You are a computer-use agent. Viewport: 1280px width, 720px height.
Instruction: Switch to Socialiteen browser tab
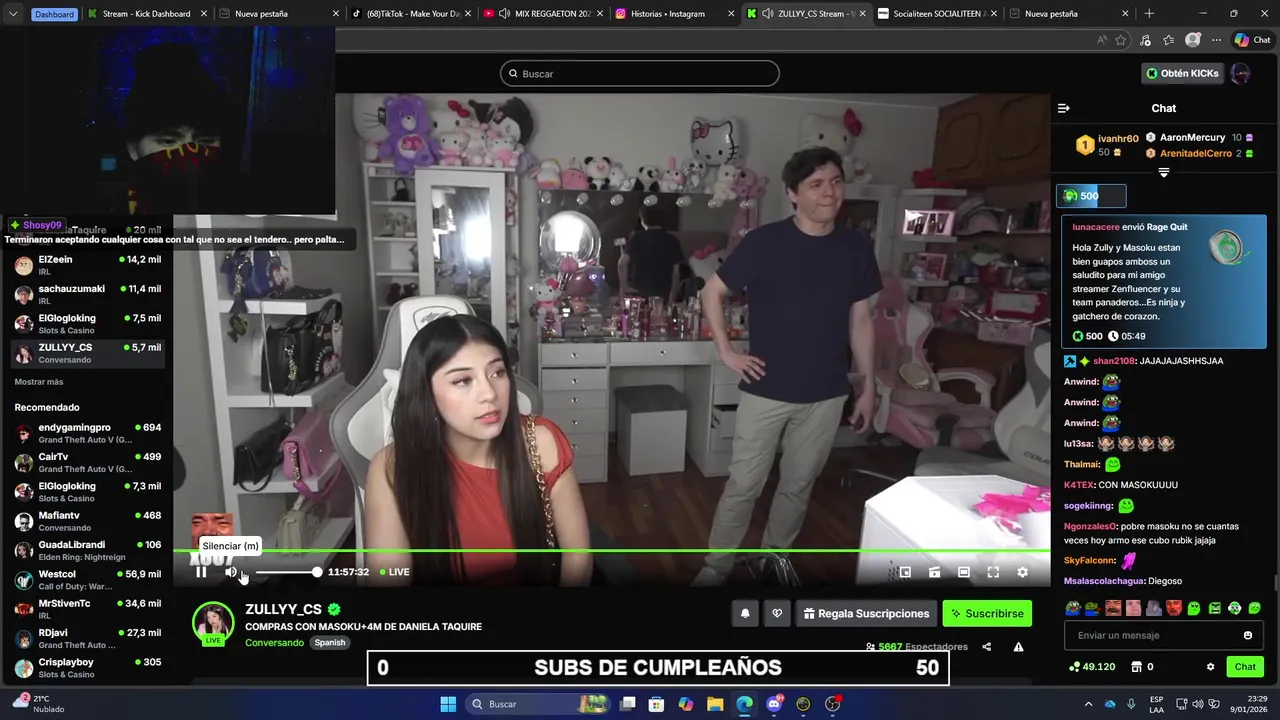point(936,14)
